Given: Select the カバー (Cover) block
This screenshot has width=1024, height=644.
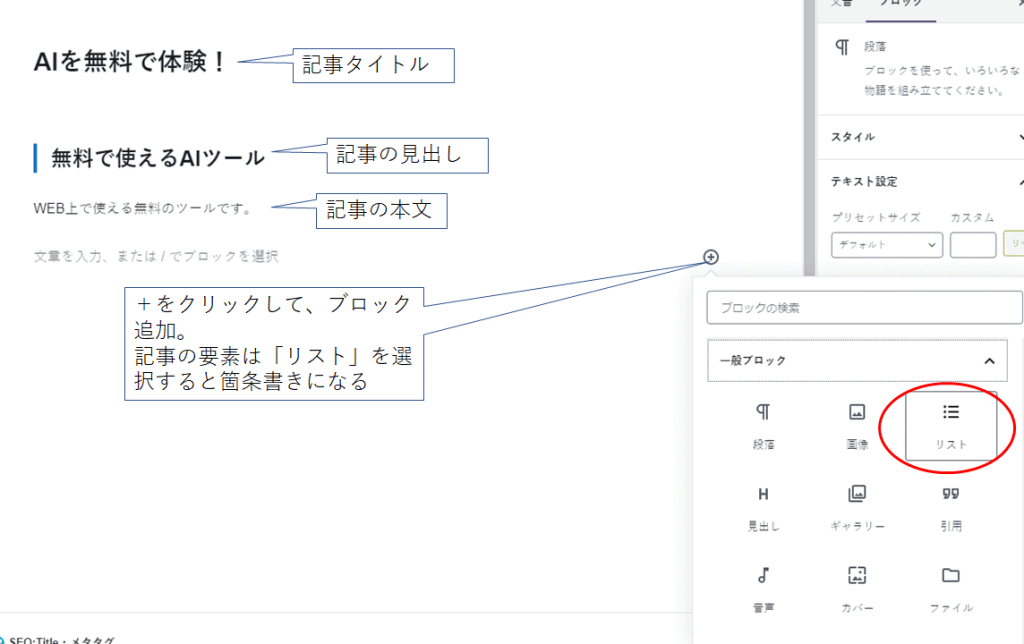Looking at the screenshot, I should click(856, 588).
